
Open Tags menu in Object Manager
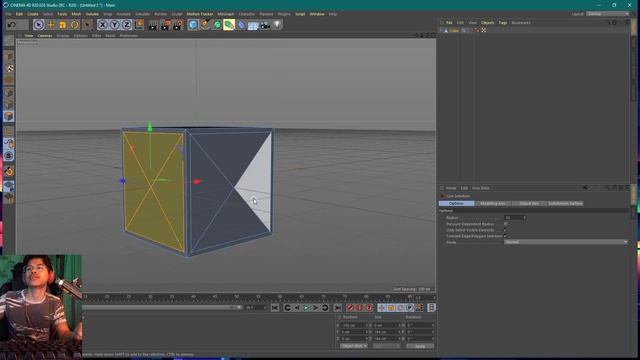(503, 23)
